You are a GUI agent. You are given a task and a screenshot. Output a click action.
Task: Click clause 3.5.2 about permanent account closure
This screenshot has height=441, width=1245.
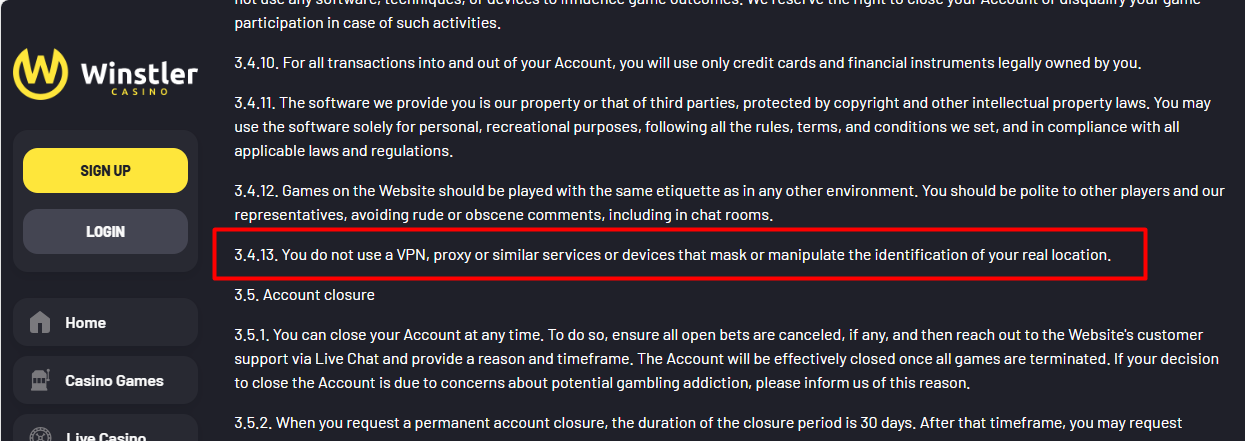[708, 423]
